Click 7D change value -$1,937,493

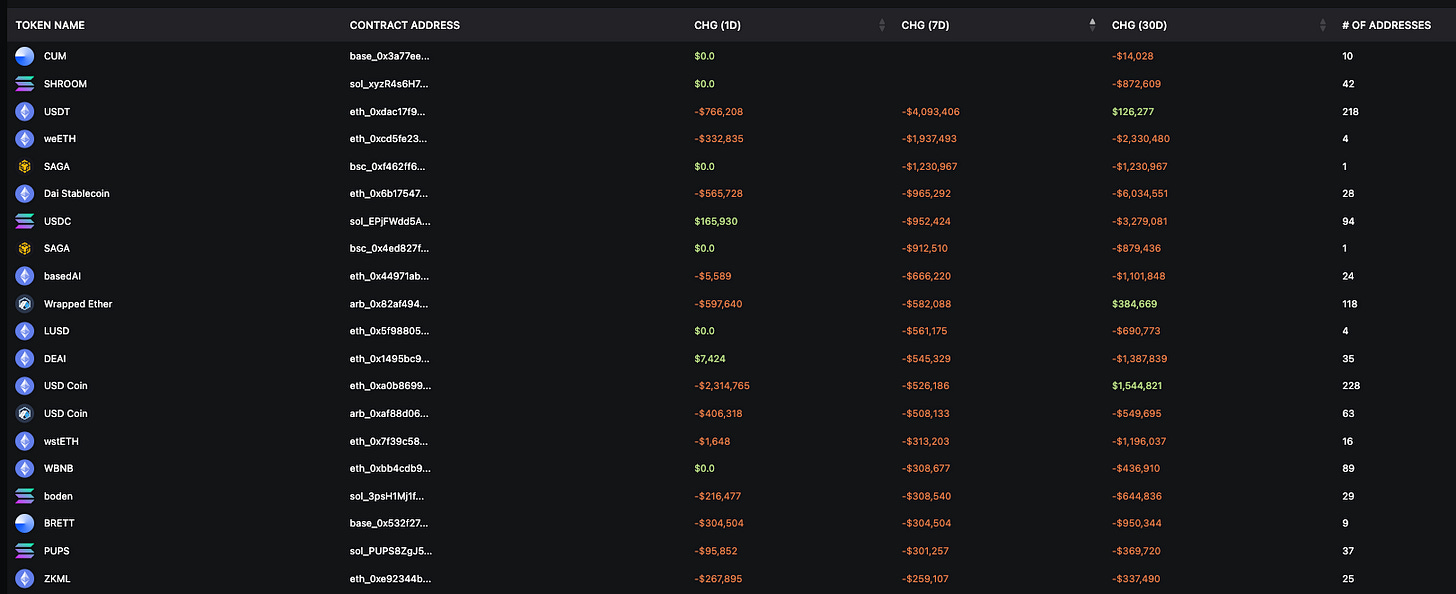[929, 139]
